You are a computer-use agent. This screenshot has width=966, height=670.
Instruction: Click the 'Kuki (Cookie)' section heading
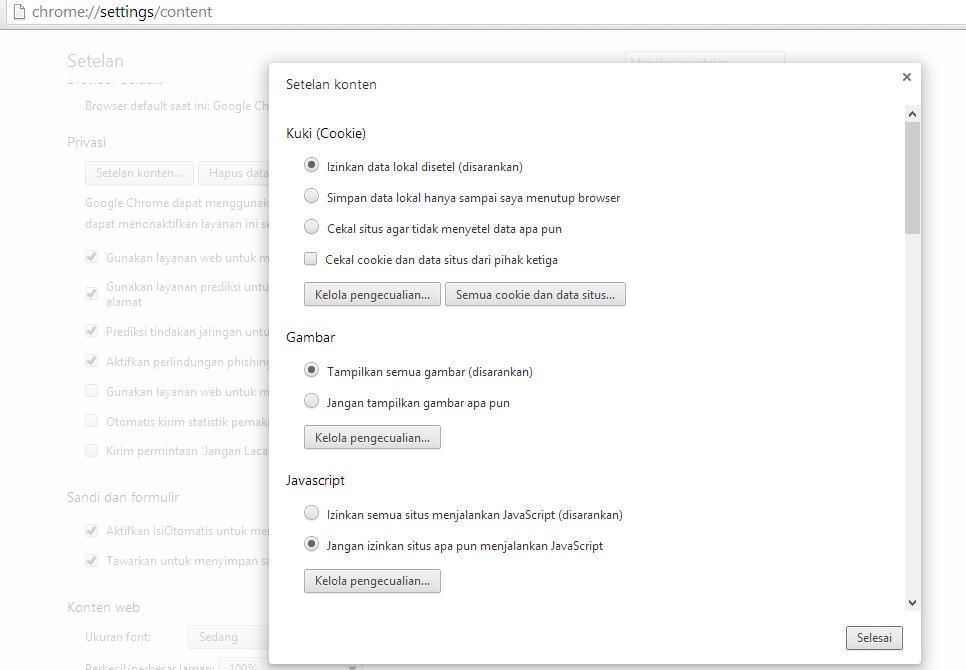(326, 133)
